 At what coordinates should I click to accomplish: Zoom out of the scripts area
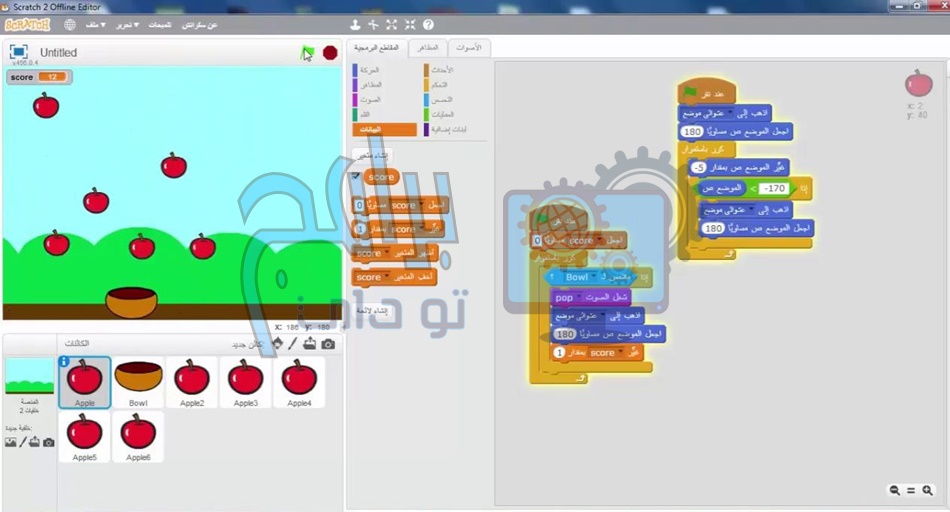893,490
